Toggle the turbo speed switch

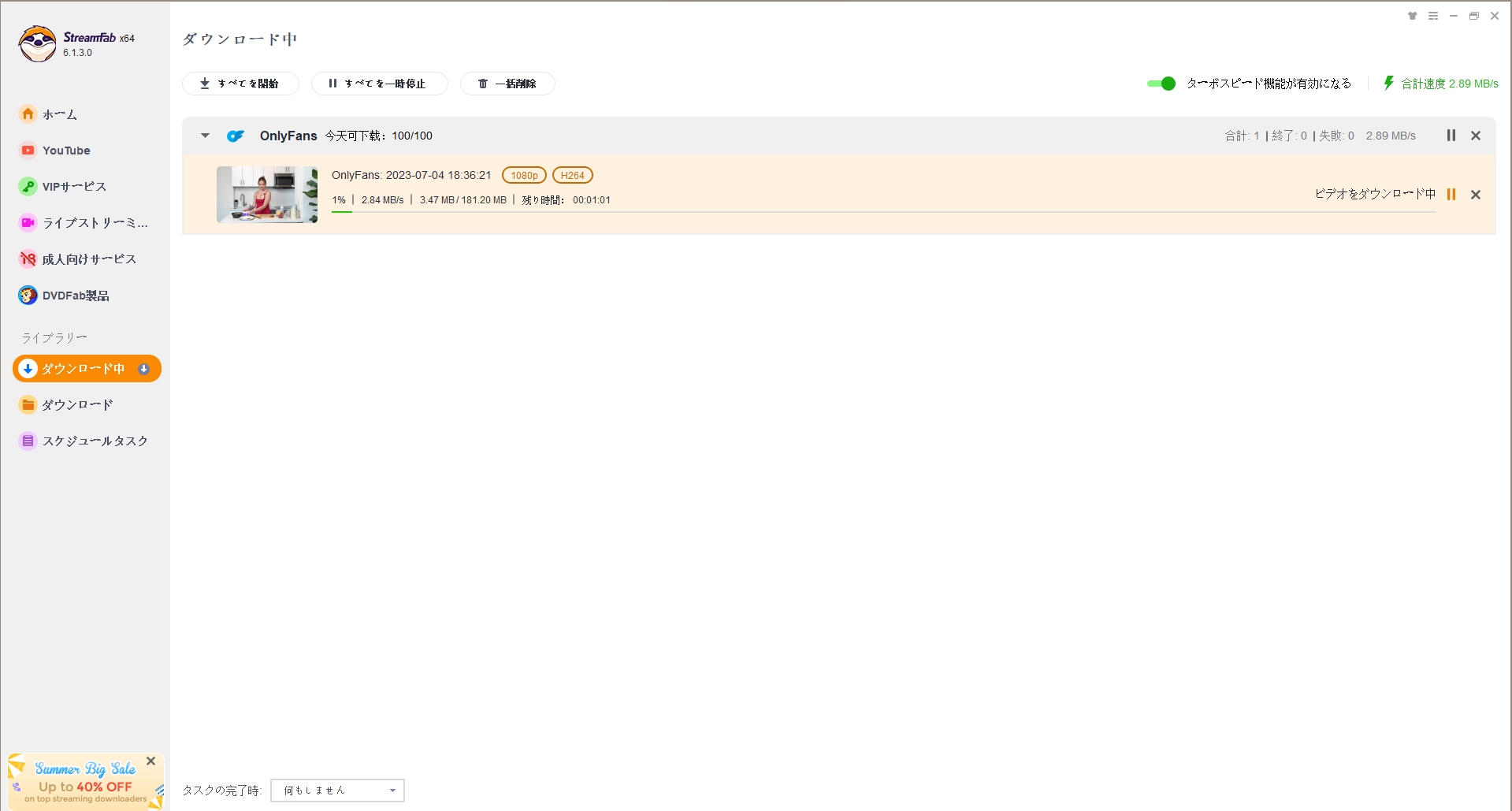[x=1161, y=84]
